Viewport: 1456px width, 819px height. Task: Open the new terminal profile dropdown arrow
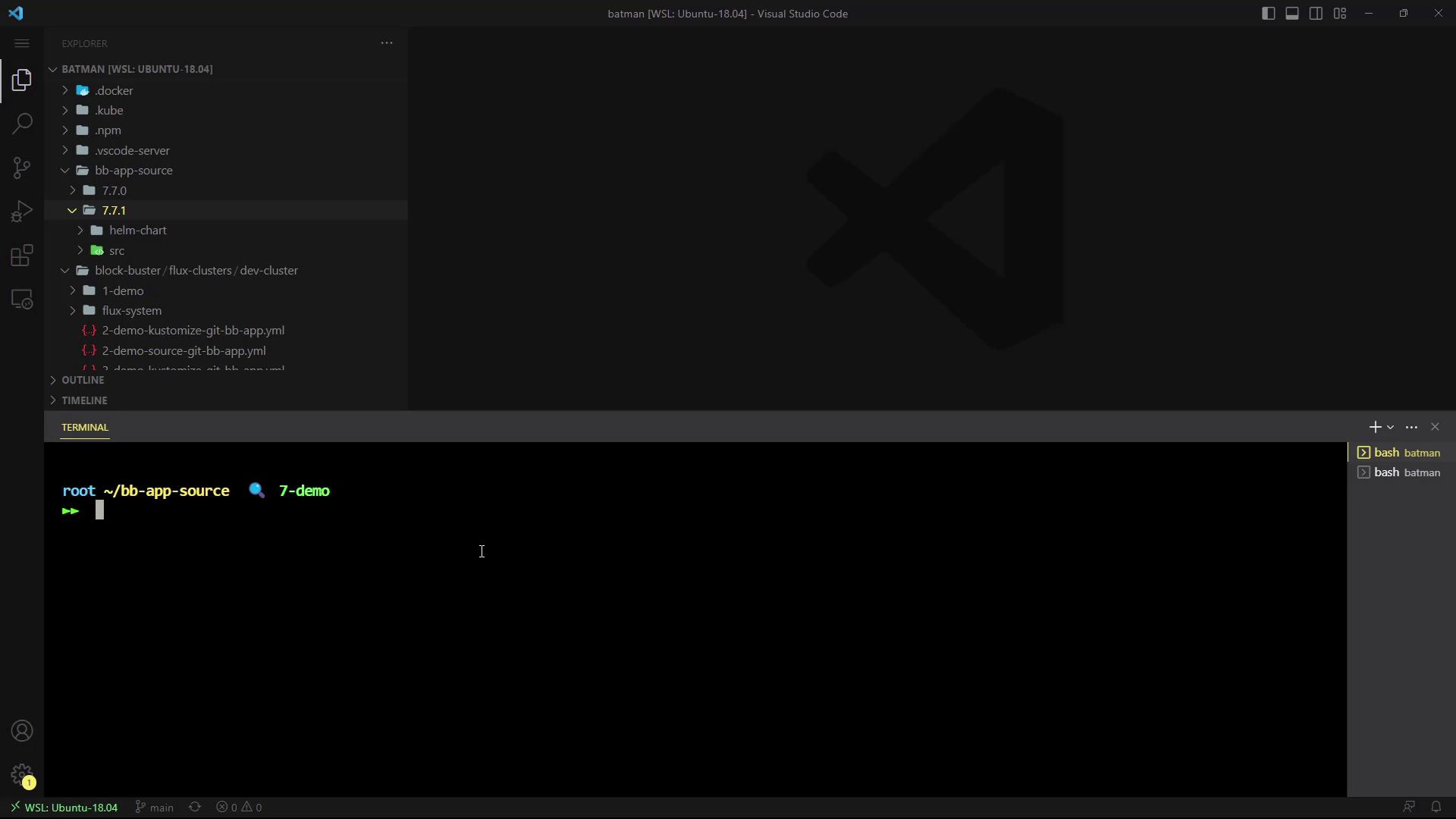tap(1391, 428)
